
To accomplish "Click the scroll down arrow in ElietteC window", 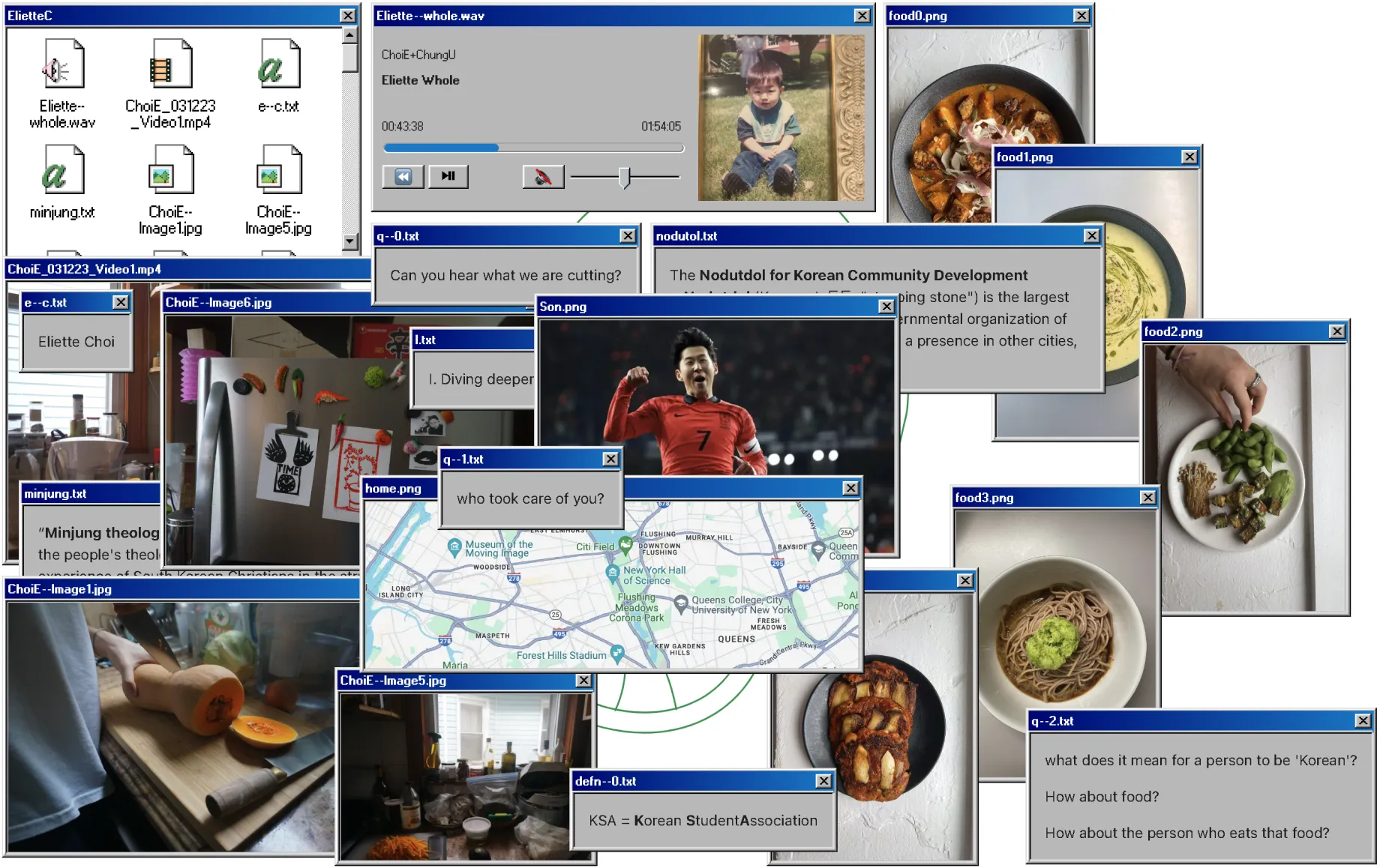I will click(x=350, y=241).
